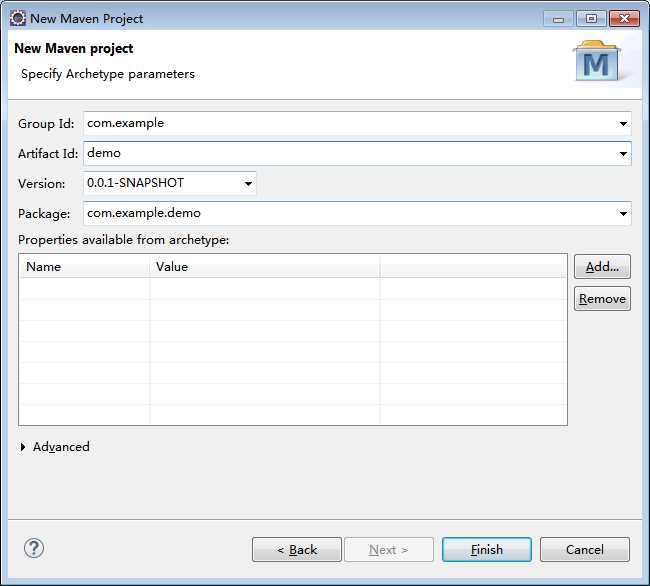Image resolution: width=650 pixels, height=586 pixels.
Task: Click the Eclipse icon in title bar
Action: (17, 18)
